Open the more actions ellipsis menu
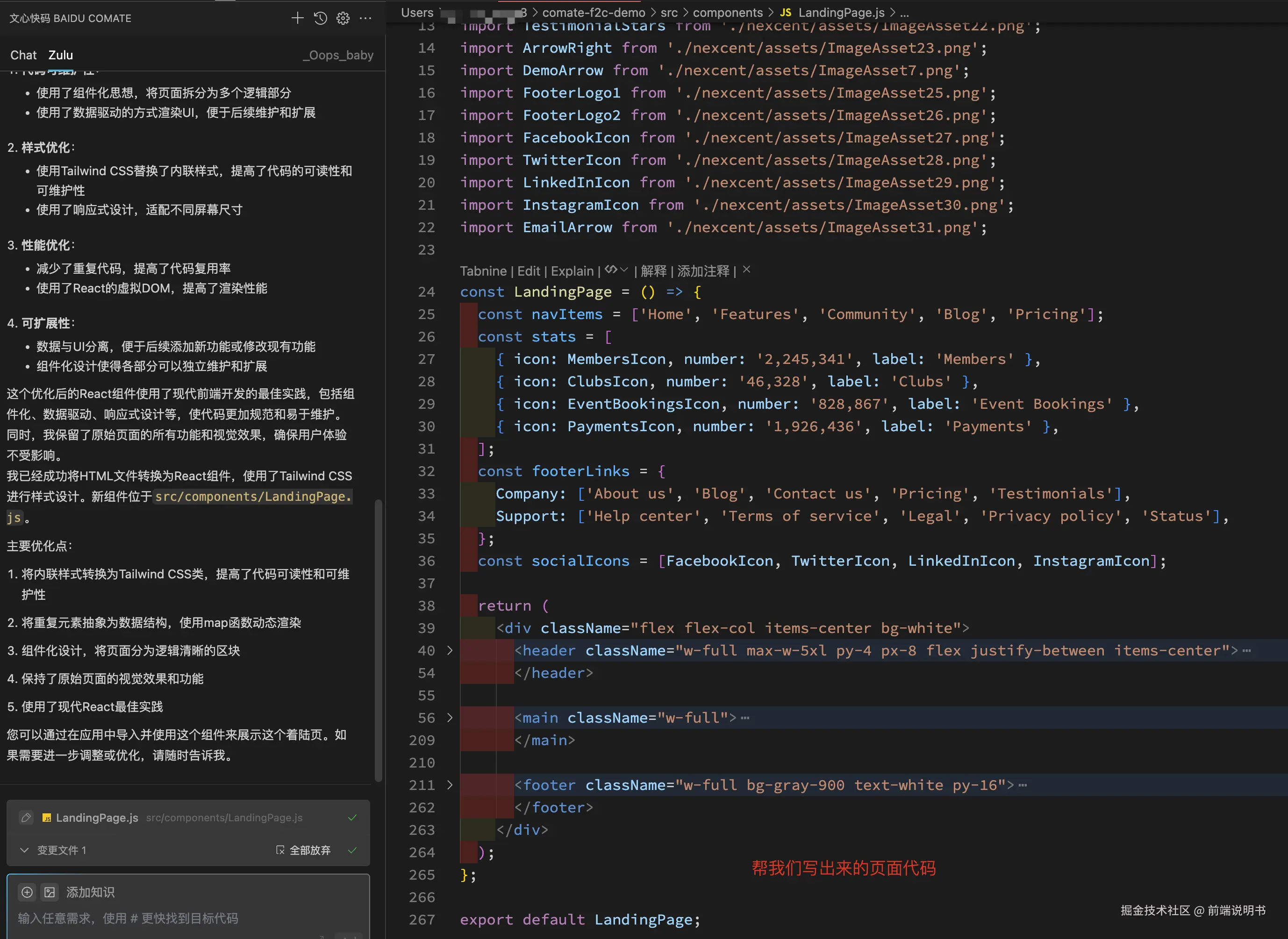1288x939 pixels. 365,18
